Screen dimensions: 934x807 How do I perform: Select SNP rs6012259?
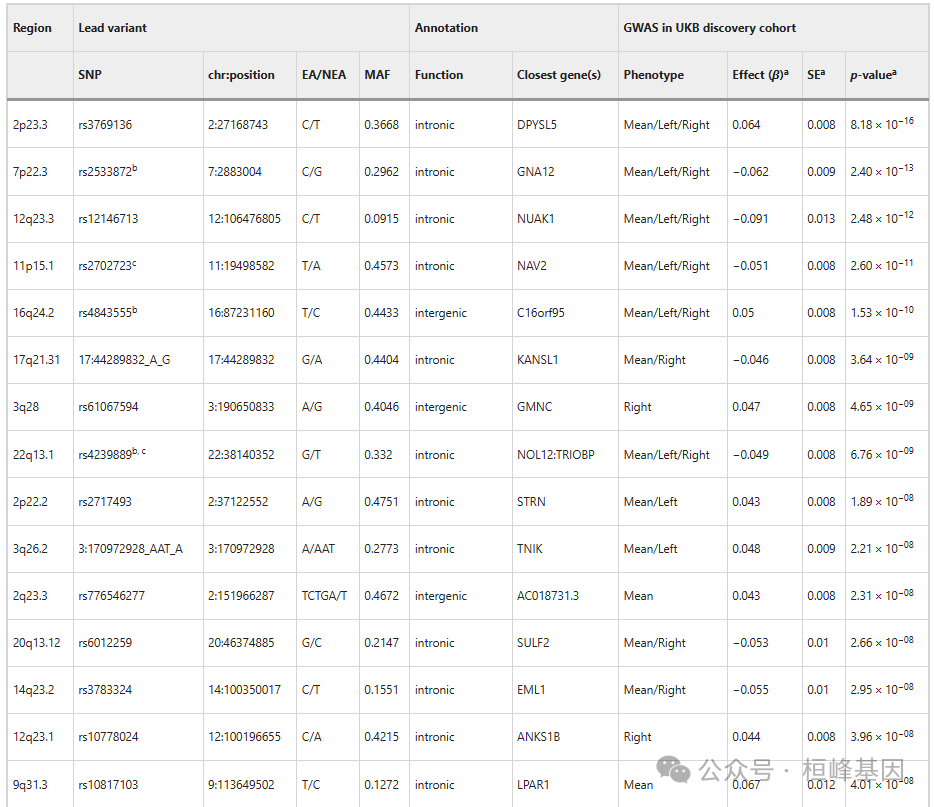(x=105, y=643)
